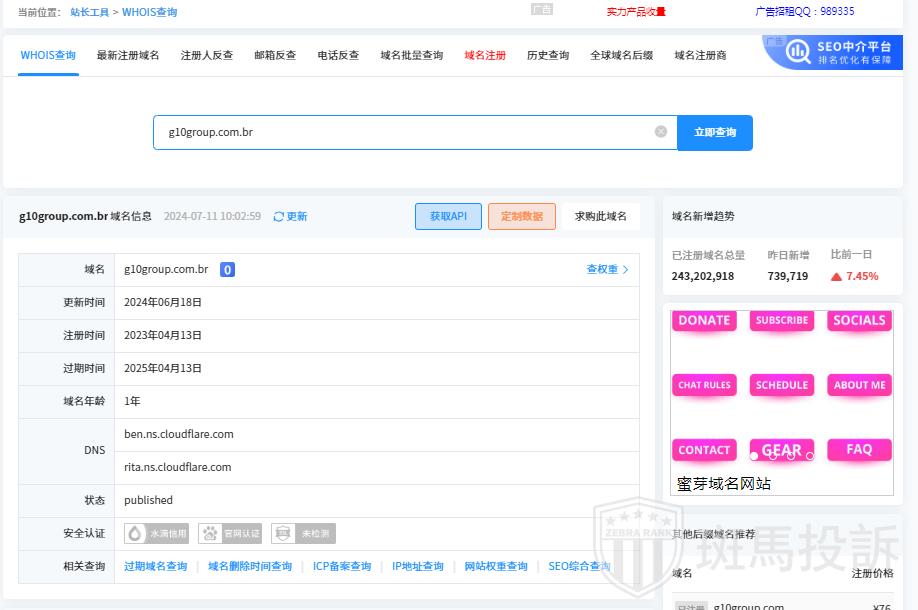Click 站长工具 breadcrumb link

click(90, 12)
